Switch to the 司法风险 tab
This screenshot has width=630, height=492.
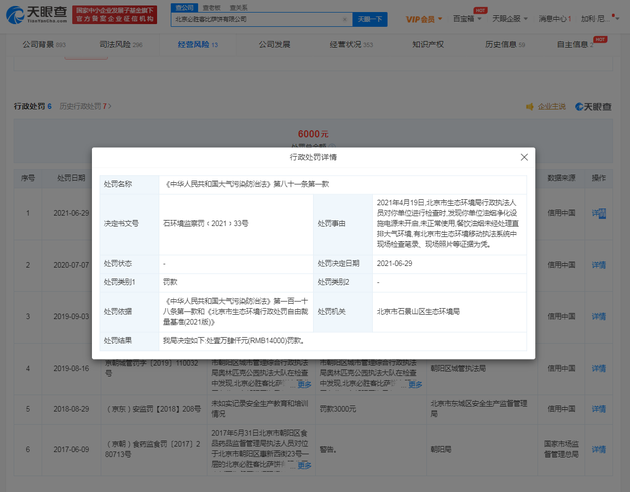[x=118, y=45]
